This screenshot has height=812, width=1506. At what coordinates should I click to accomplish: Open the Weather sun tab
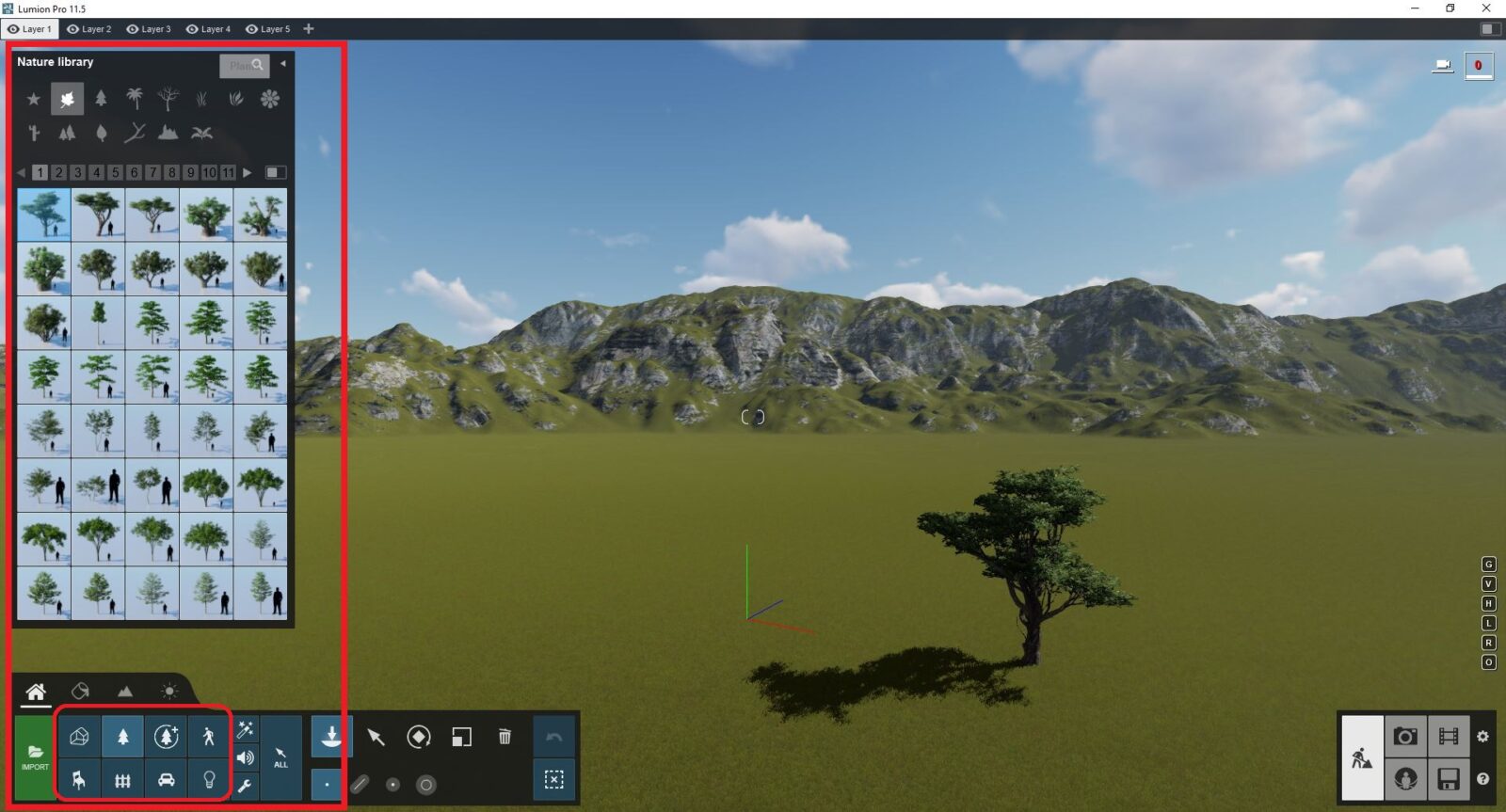(x=168, y=692)
